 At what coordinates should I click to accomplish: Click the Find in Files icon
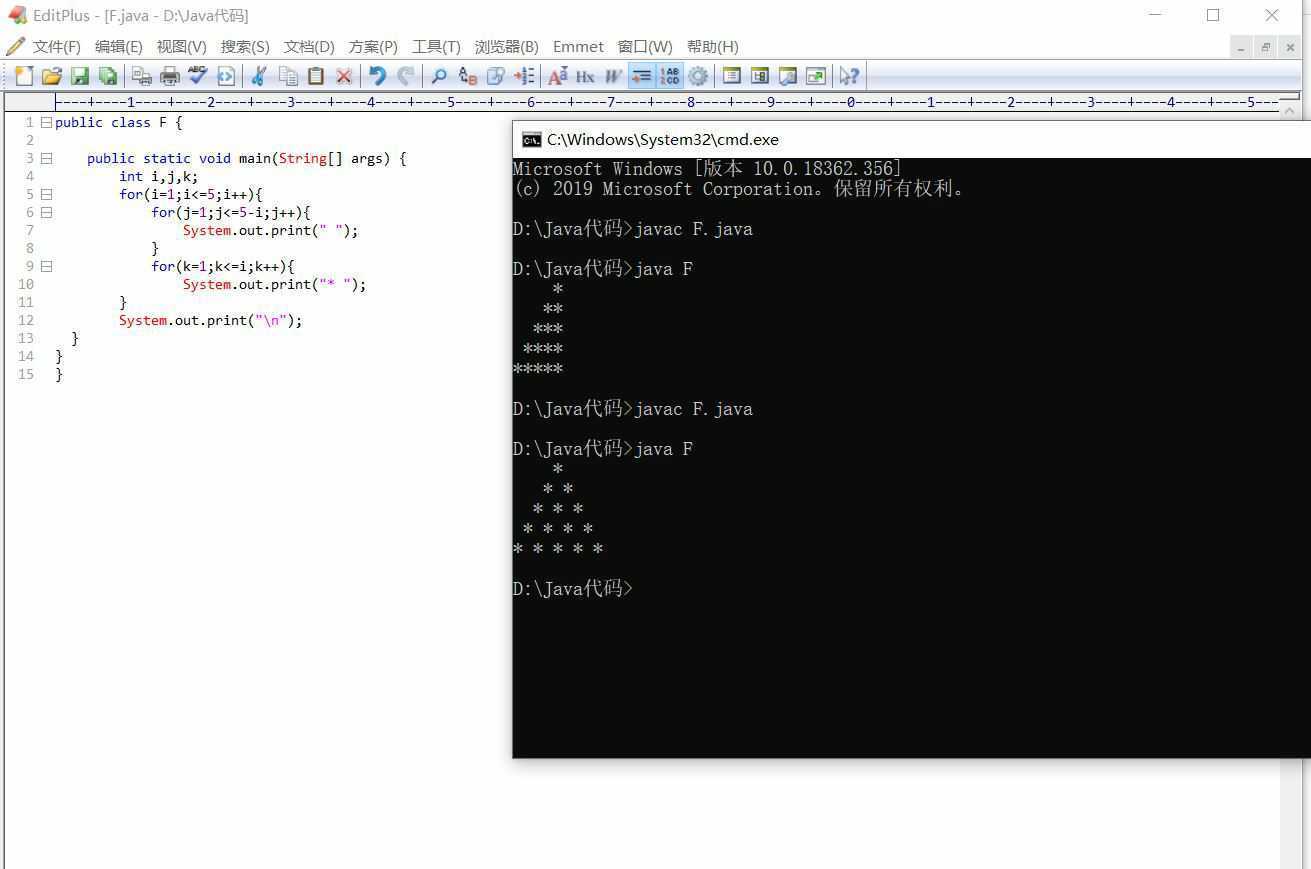click(x=495, y=76)
